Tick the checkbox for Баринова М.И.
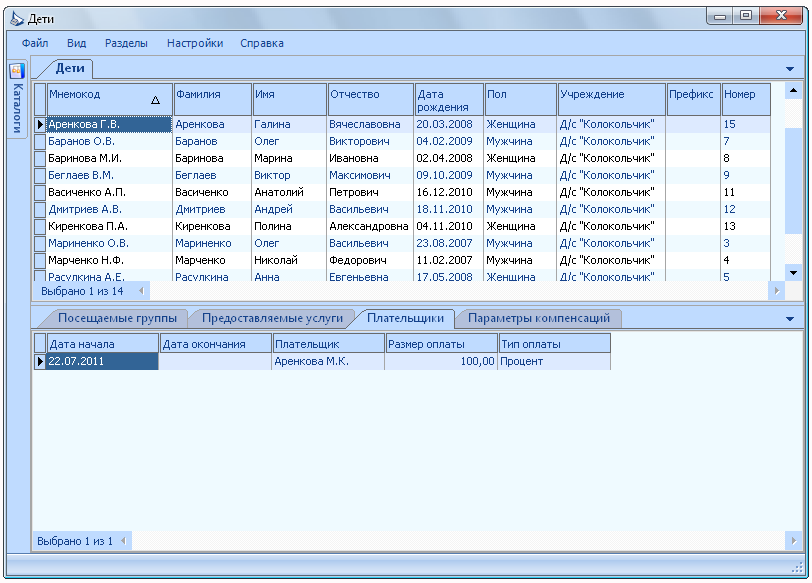This screenshot has width=812, height=583. (x=40, y=158)
